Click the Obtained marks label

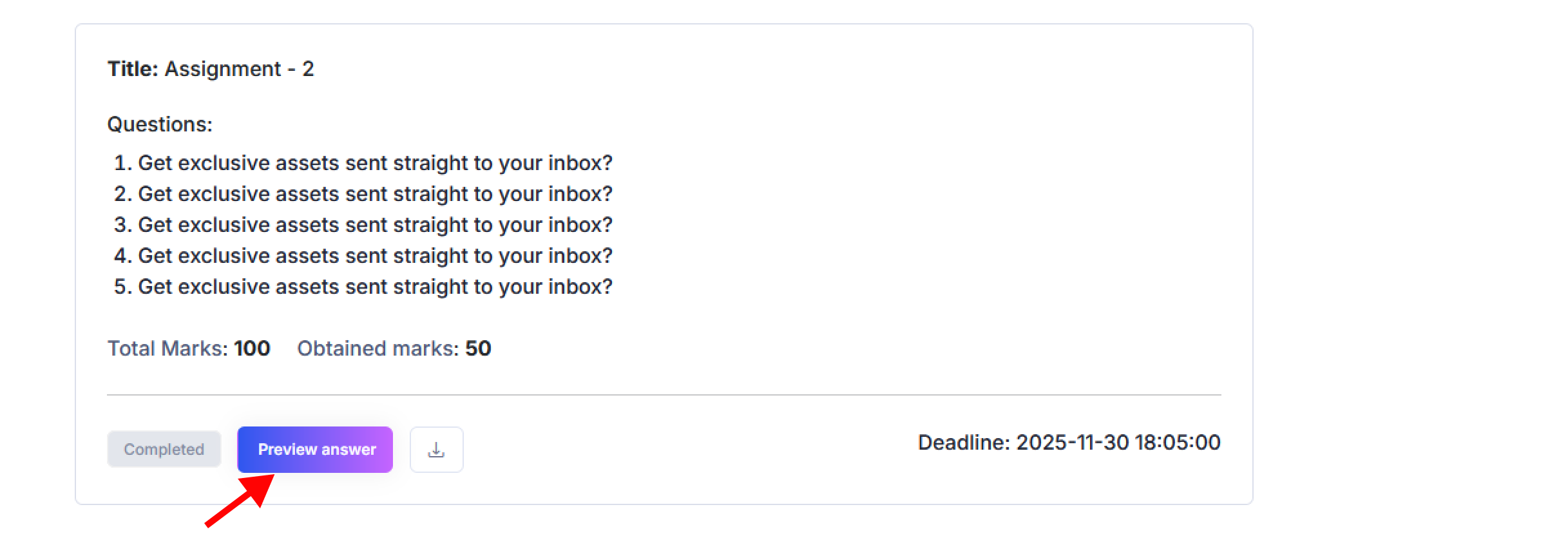tap(378, 349)
